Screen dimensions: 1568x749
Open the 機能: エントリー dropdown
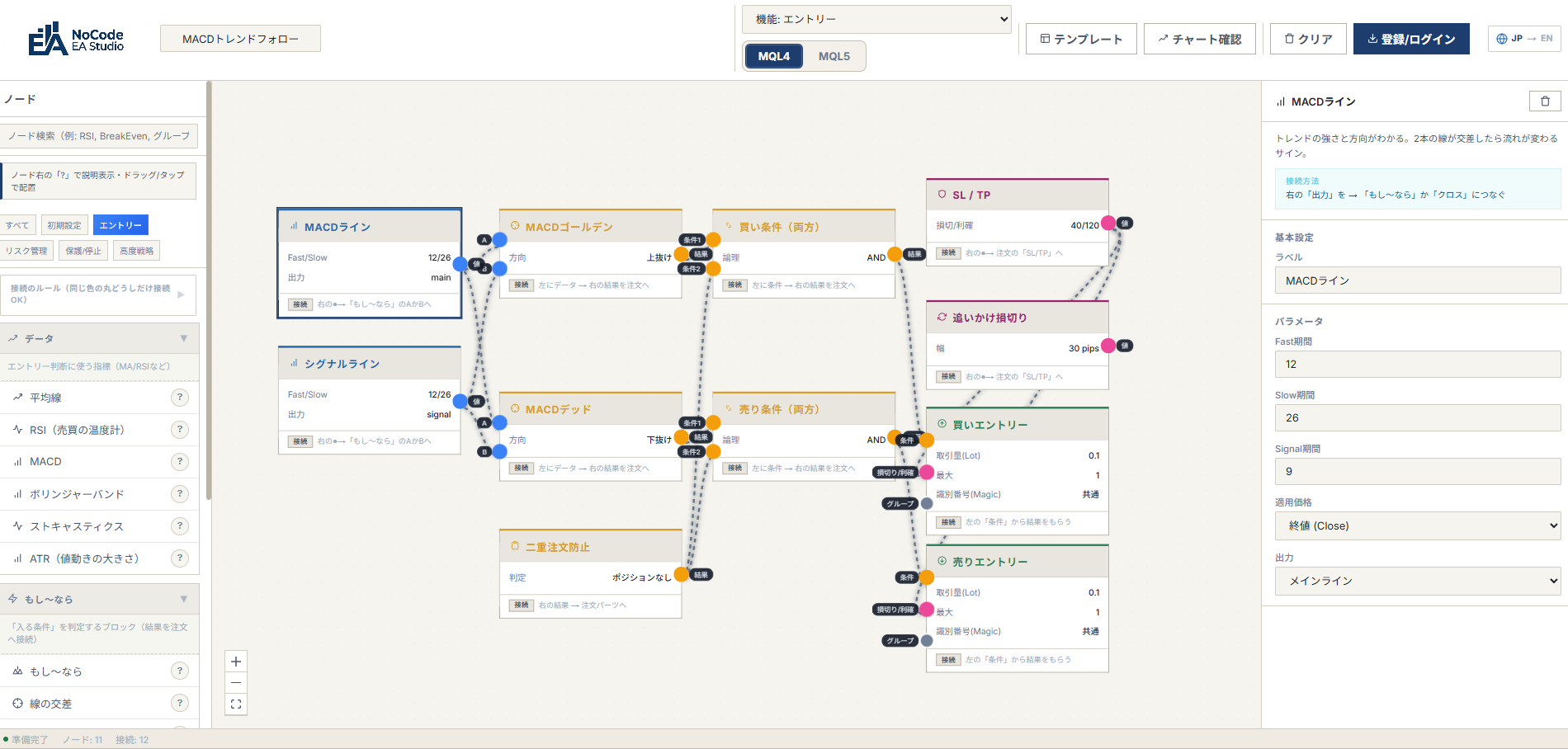[x=876, y=19]
